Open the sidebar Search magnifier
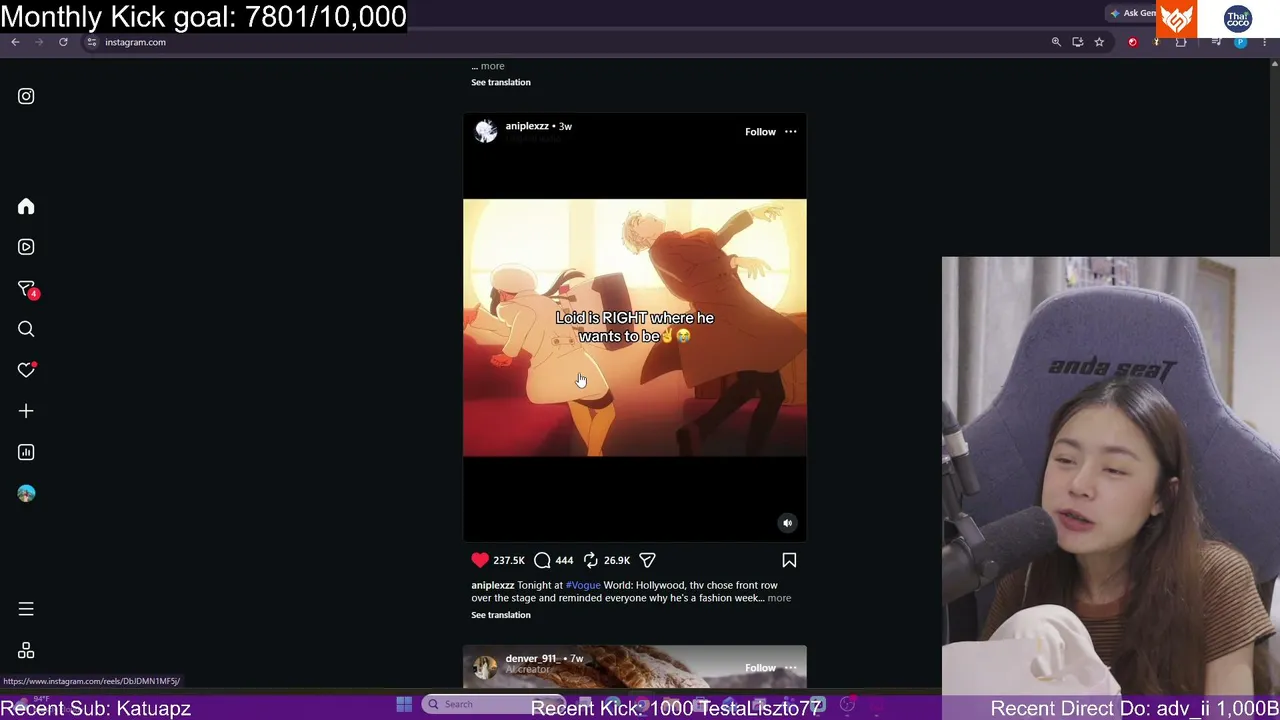This screenshot has width=1280, height=720. coord(26,329)
